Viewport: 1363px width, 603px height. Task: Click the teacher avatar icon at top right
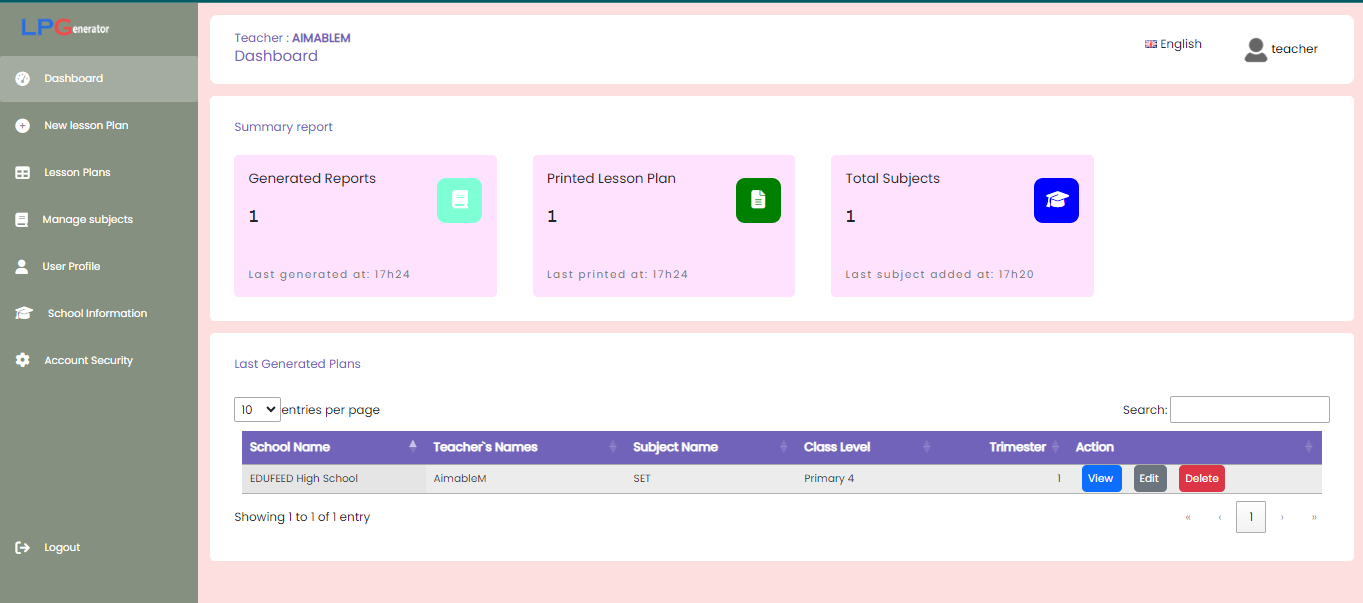[x=1255, y=49]
